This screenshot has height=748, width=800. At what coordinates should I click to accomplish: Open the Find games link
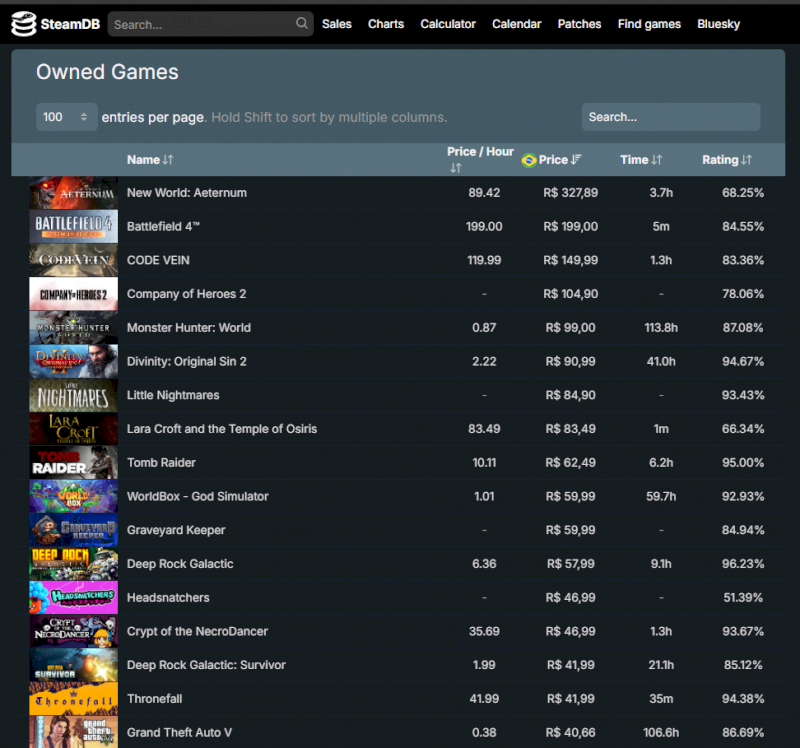(649, 24)
